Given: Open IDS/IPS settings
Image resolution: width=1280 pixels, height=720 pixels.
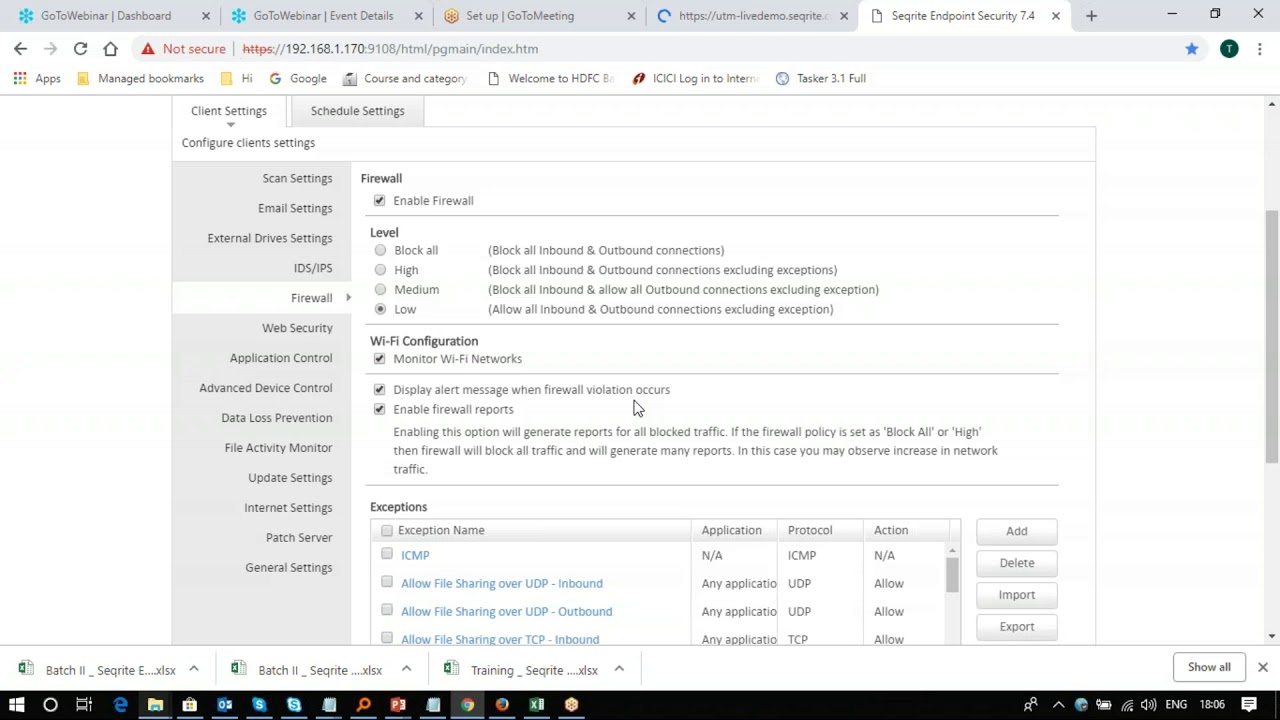Looking at the screenshot, I should pyautogui.click(x=313, y=268).
